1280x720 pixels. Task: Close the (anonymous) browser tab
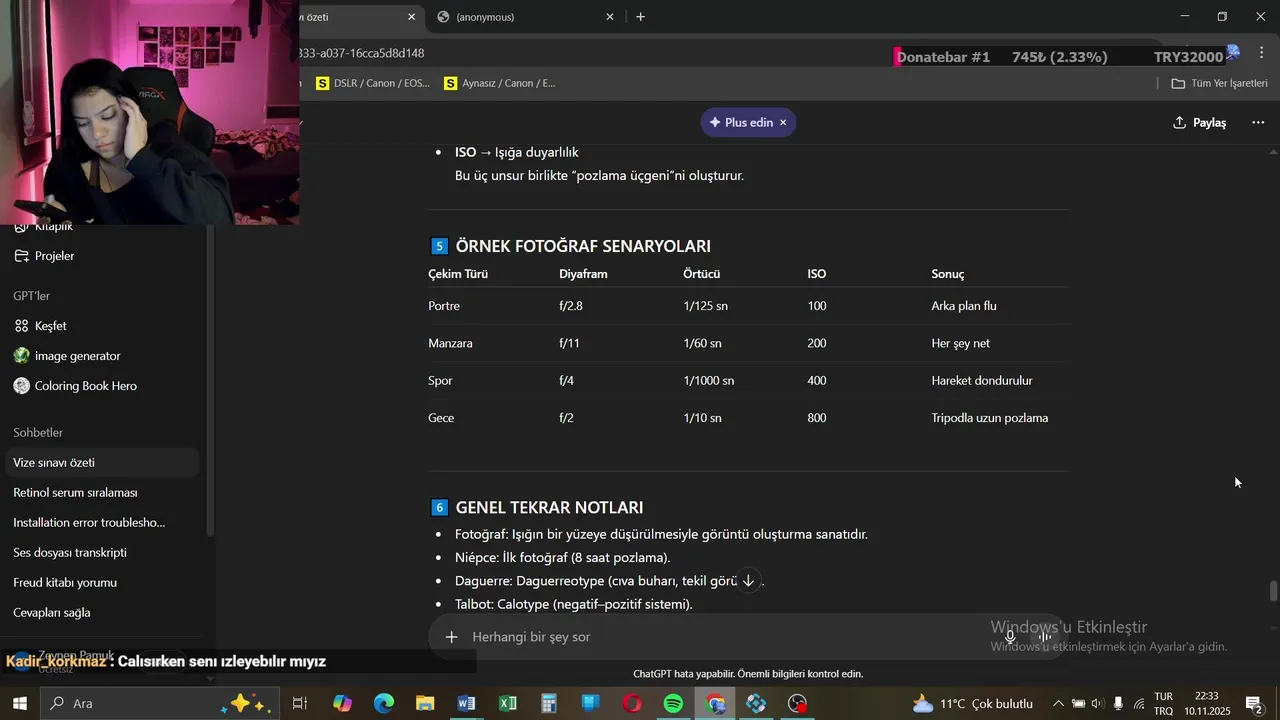[x=610, y=17]
